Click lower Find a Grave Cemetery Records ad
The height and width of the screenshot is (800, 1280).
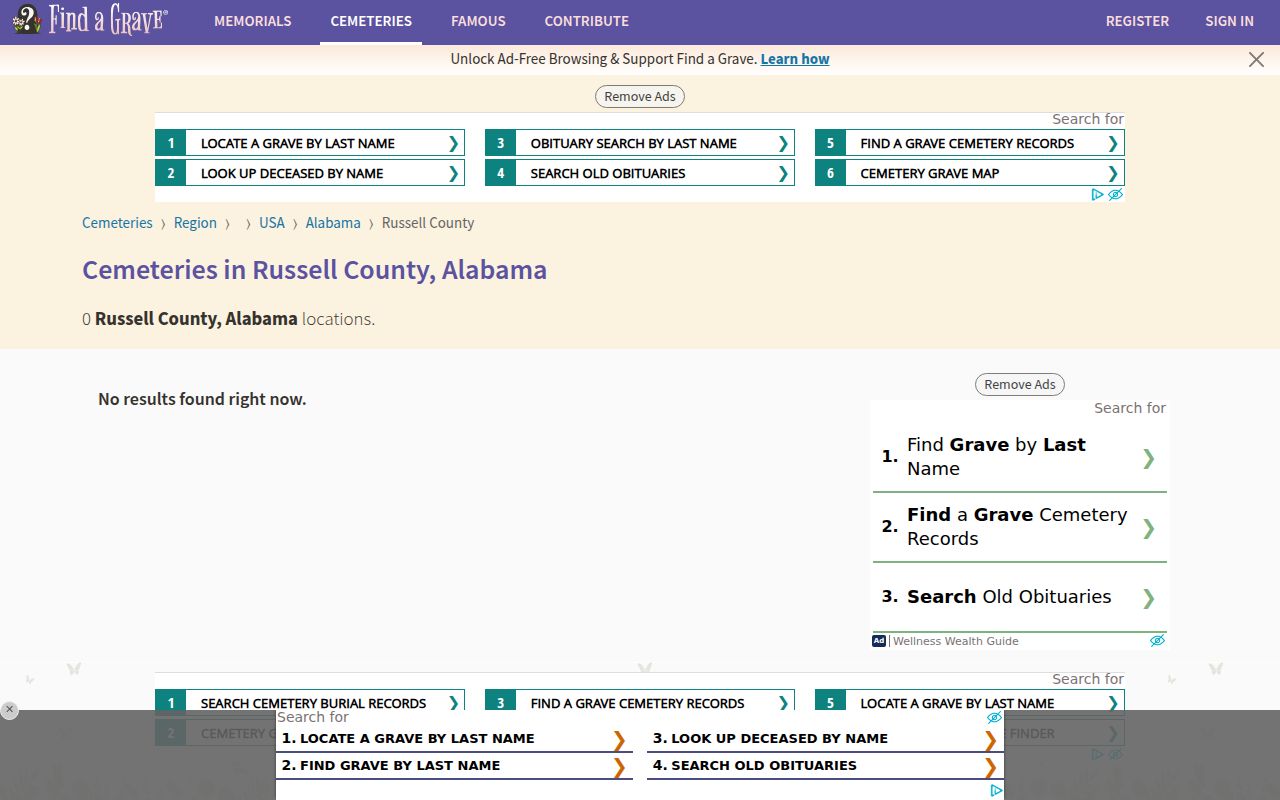click(640, 701)
